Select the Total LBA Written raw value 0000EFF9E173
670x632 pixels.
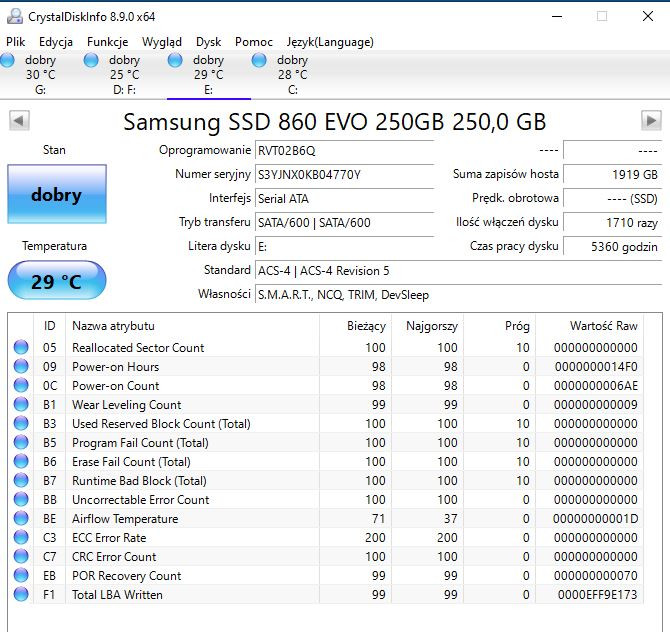coord(597,595)
